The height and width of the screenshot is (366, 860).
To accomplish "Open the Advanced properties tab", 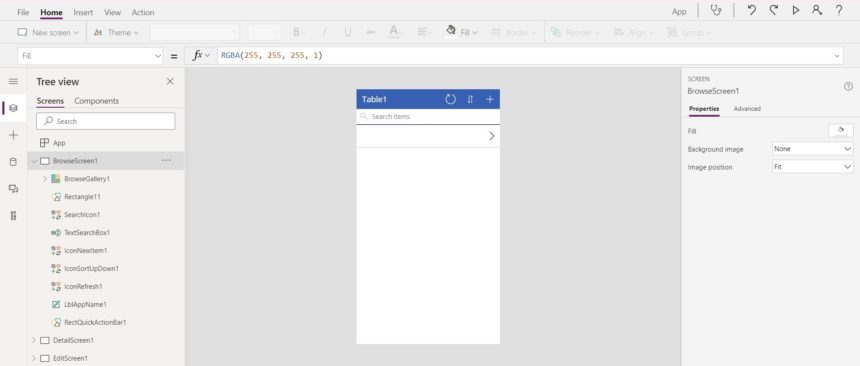I will 747,109.
